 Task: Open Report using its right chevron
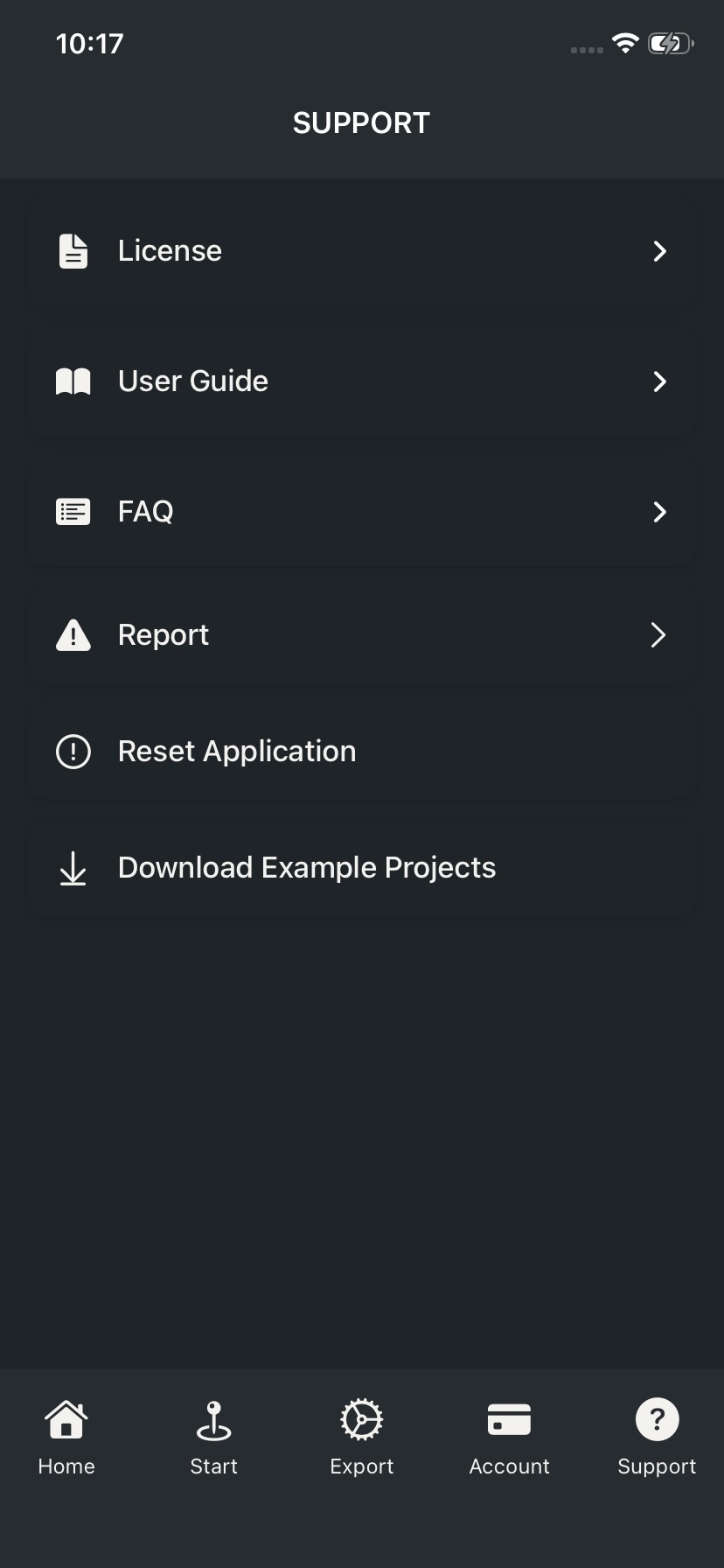click(x=658, y=635)
